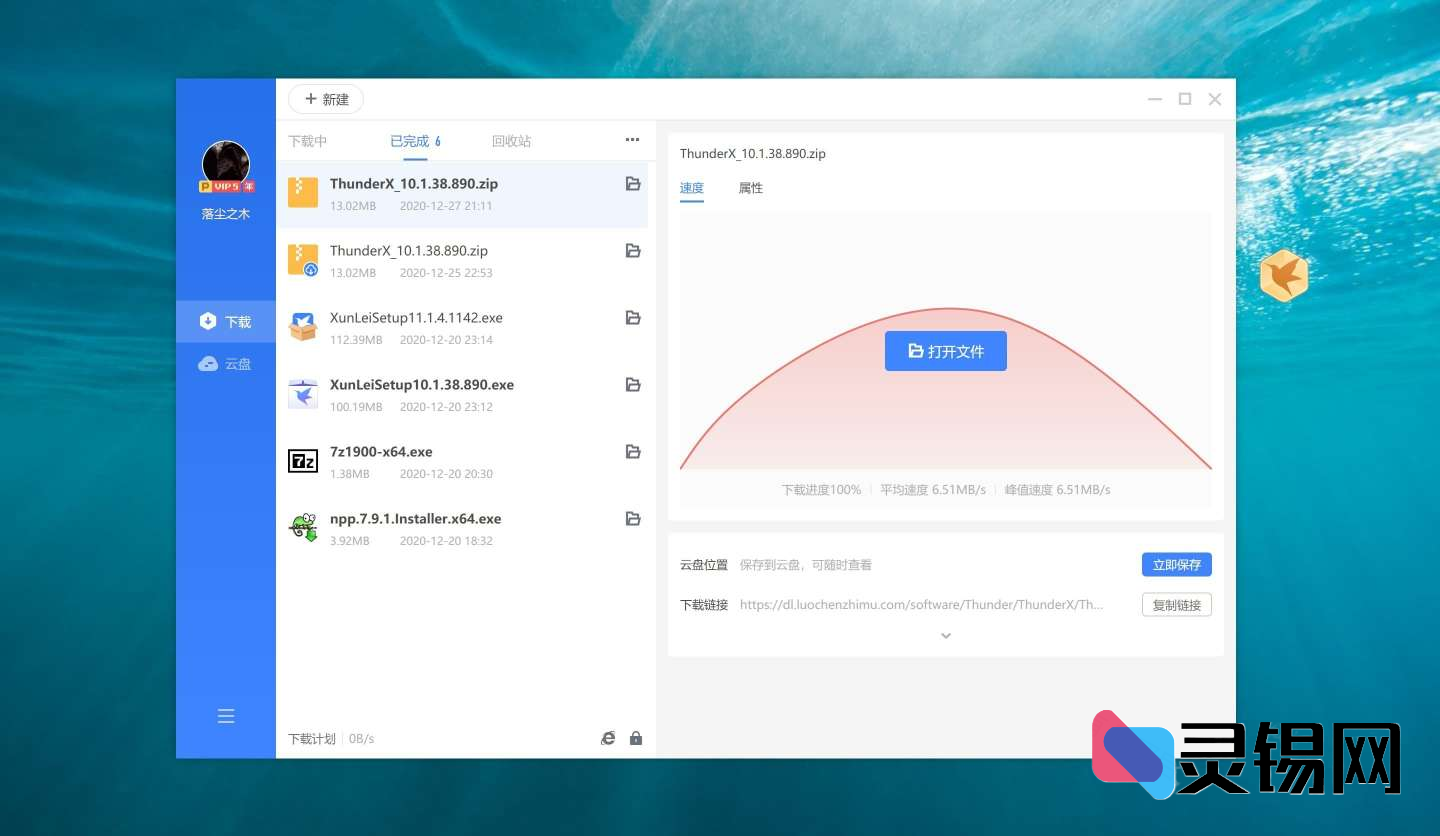Switch to the 回收站 recycle bin tab
1440x836 pixels.
tap(511, 141)
